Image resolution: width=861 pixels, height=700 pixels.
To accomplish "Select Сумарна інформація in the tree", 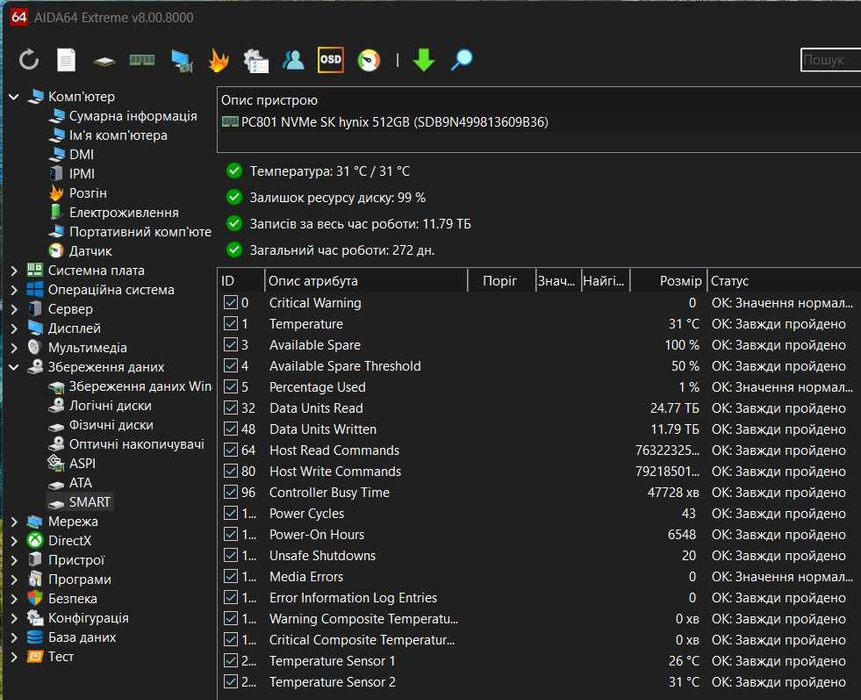I will click(x=132, y=116).
